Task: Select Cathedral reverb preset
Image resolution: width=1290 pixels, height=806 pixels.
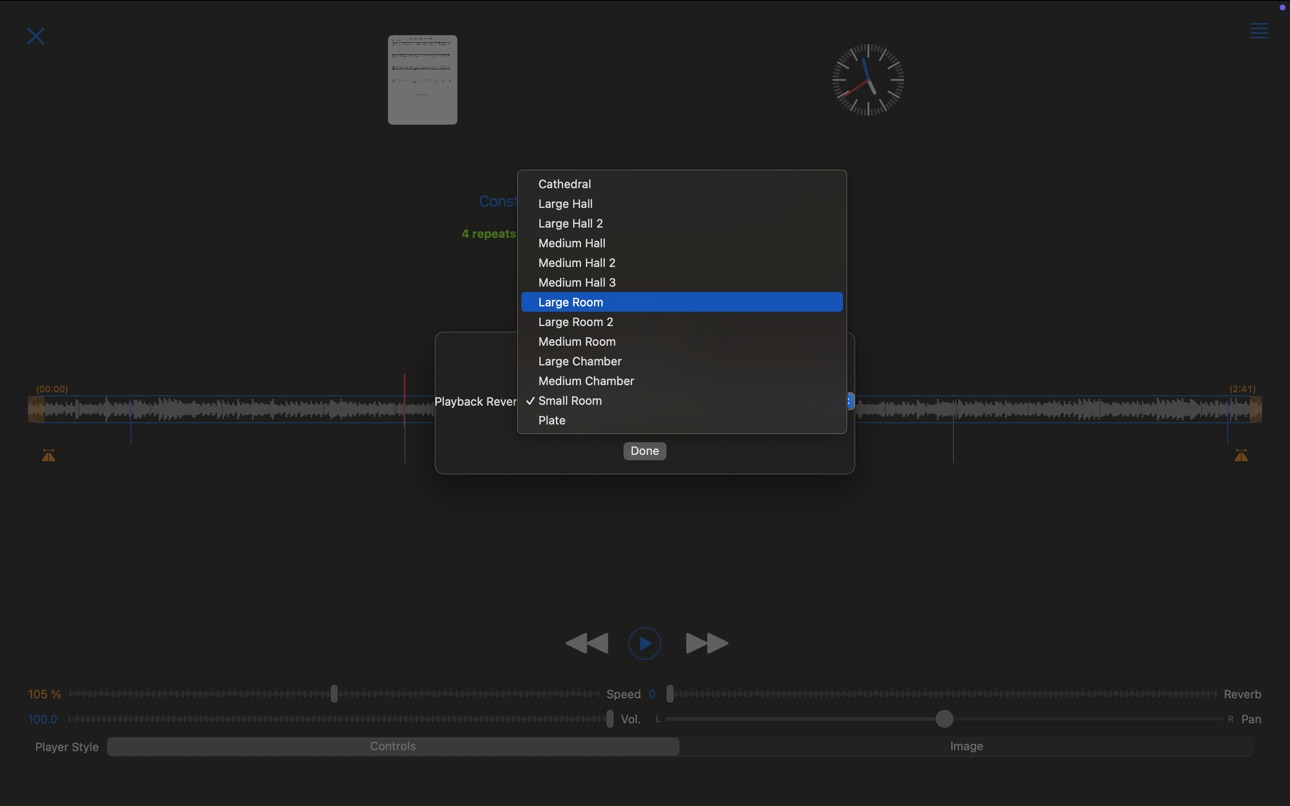Action: point(682,184)
